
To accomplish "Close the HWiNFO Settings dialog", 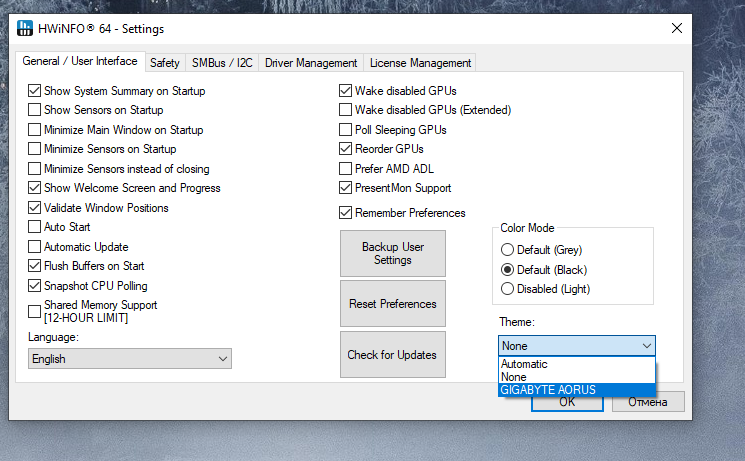I will [x=677, y=29].
